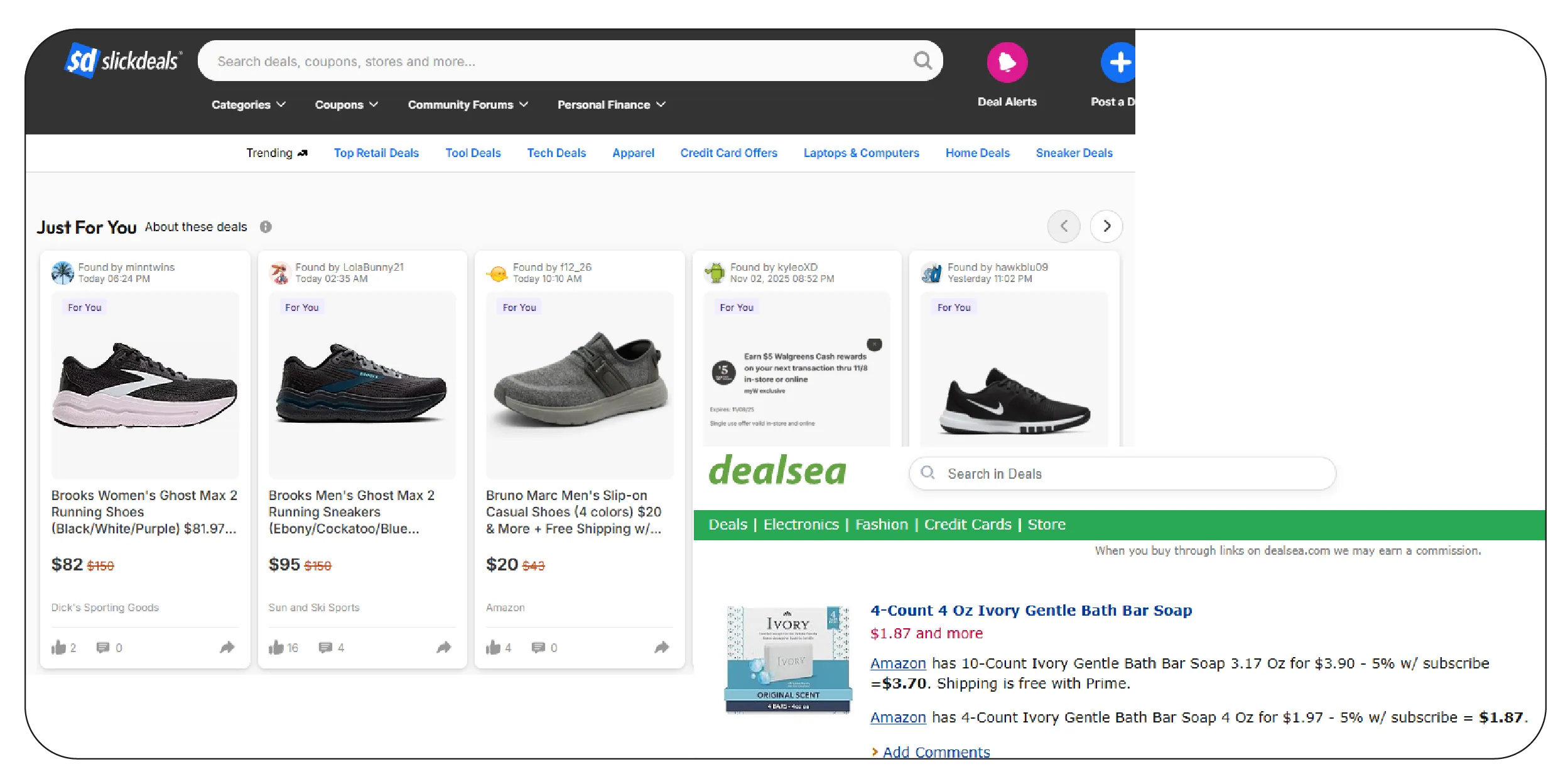Dismiss the Walgreens Cash rewards card

(873, 344)
